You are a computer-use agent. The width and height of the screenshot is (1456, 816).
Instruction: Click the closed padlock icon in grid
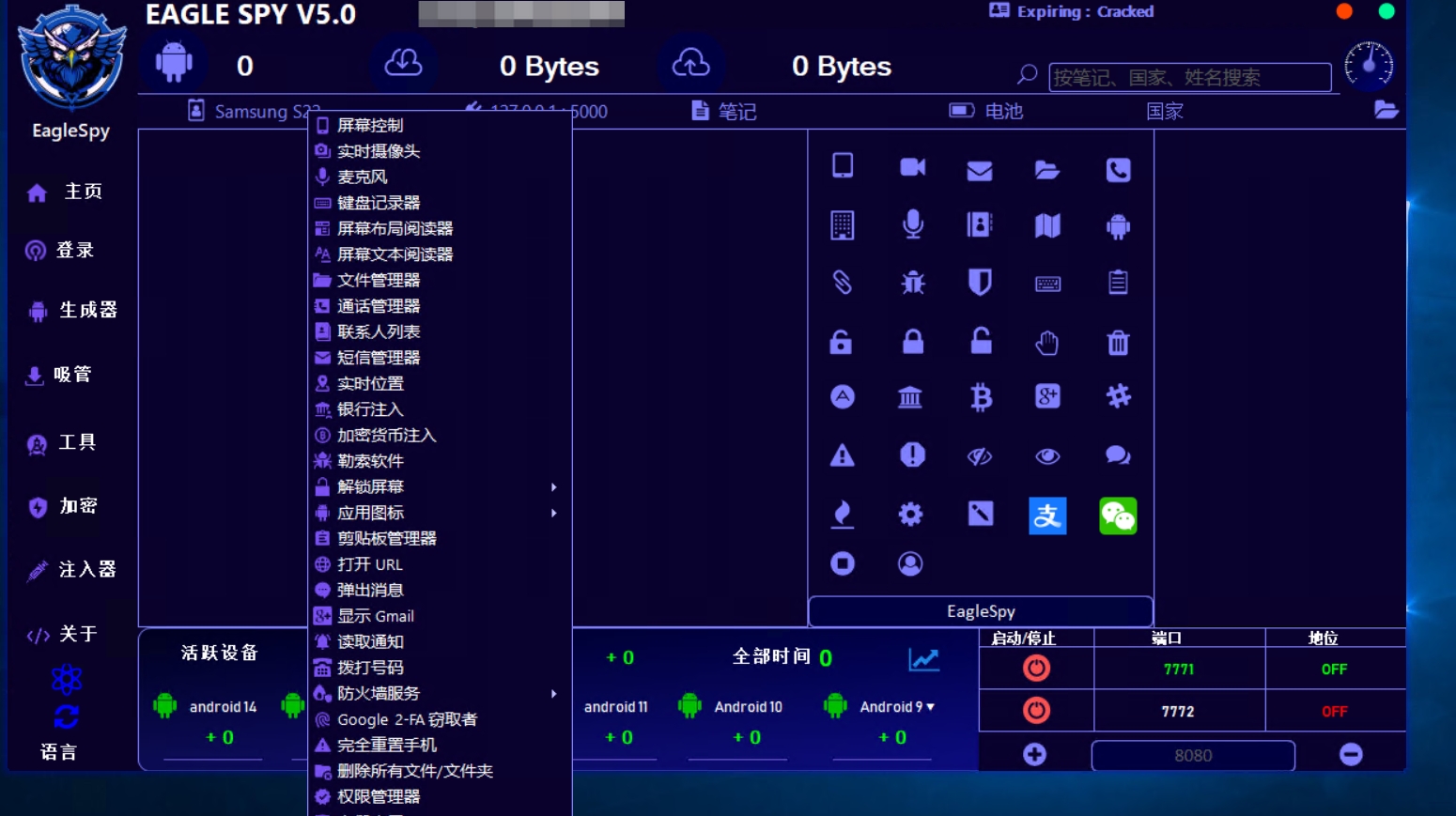pos(912,341)
